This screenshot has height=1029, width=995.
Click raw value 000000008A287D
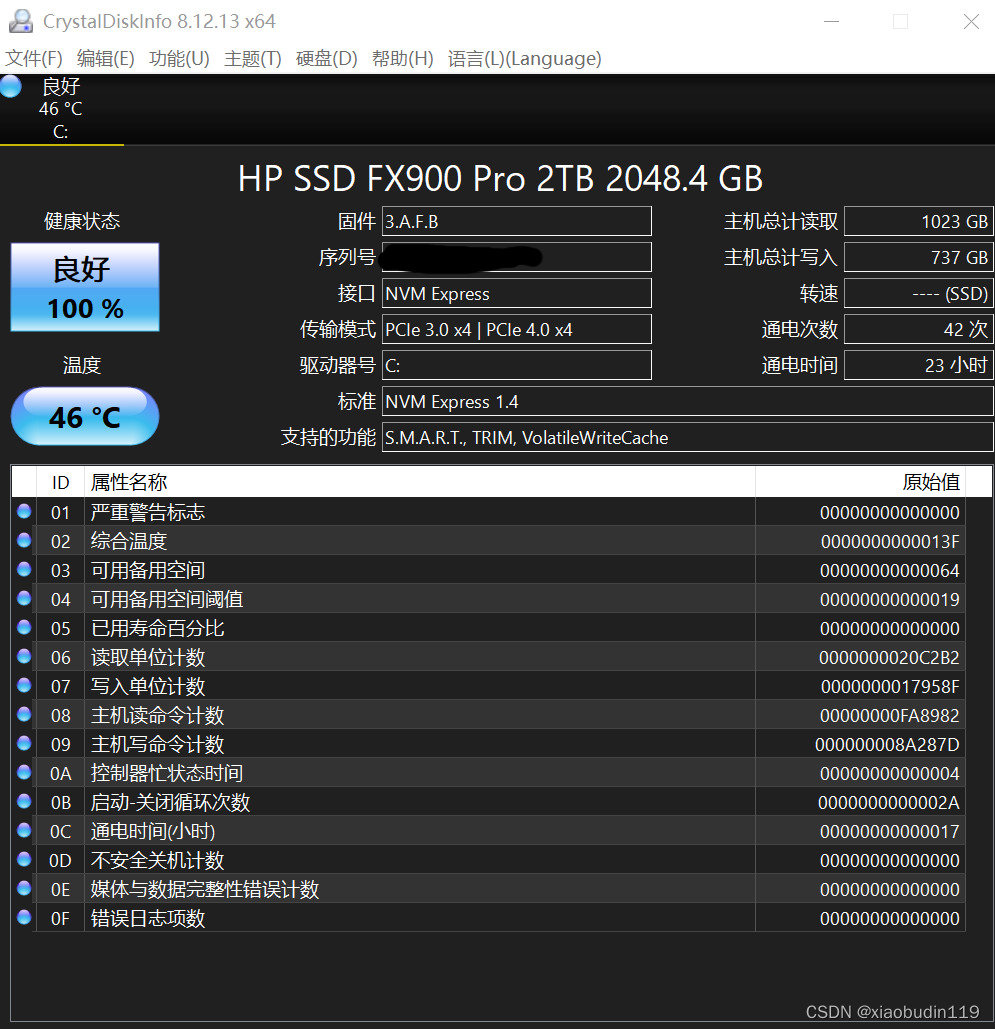pos(887,744)
